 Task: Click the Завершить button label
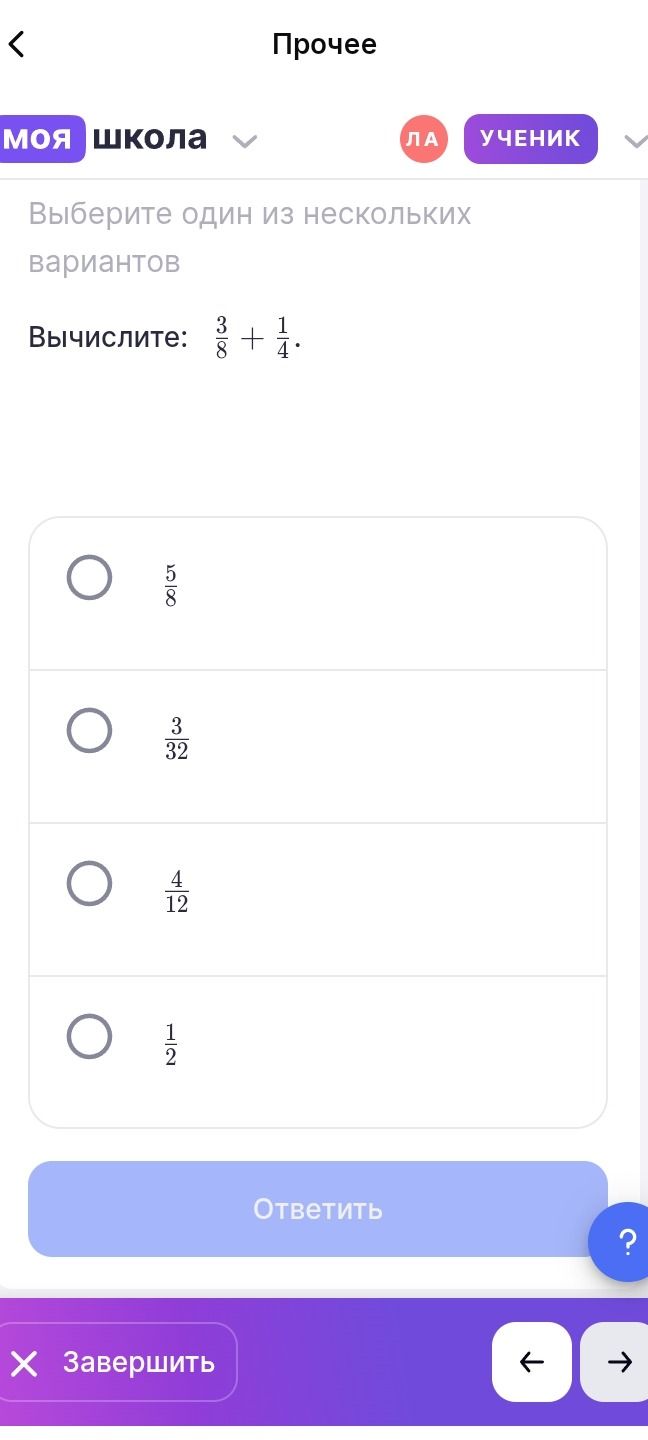tap(139, 1362)
